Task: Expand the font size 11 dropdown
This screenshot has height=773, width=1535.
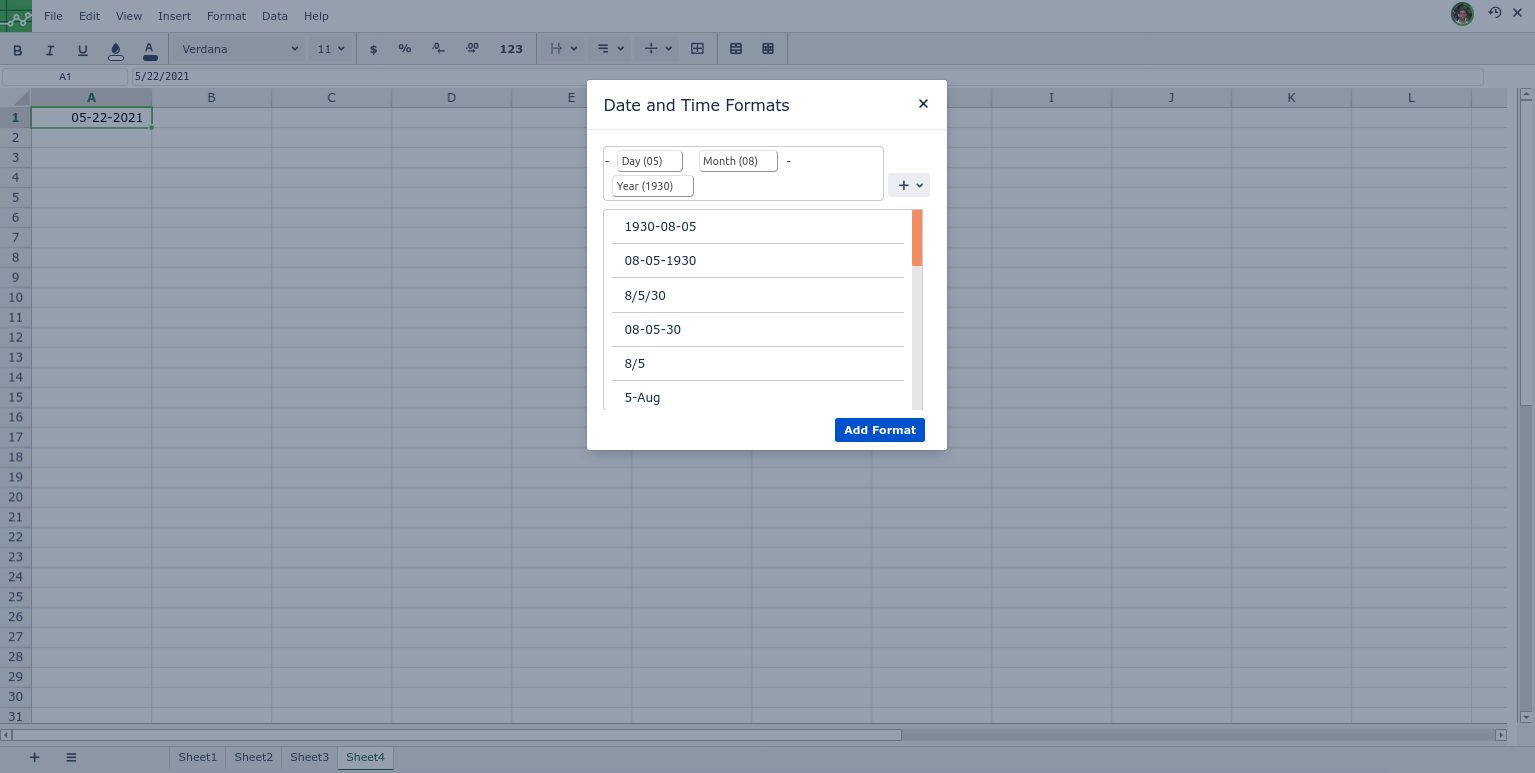Action: point(330,49)
